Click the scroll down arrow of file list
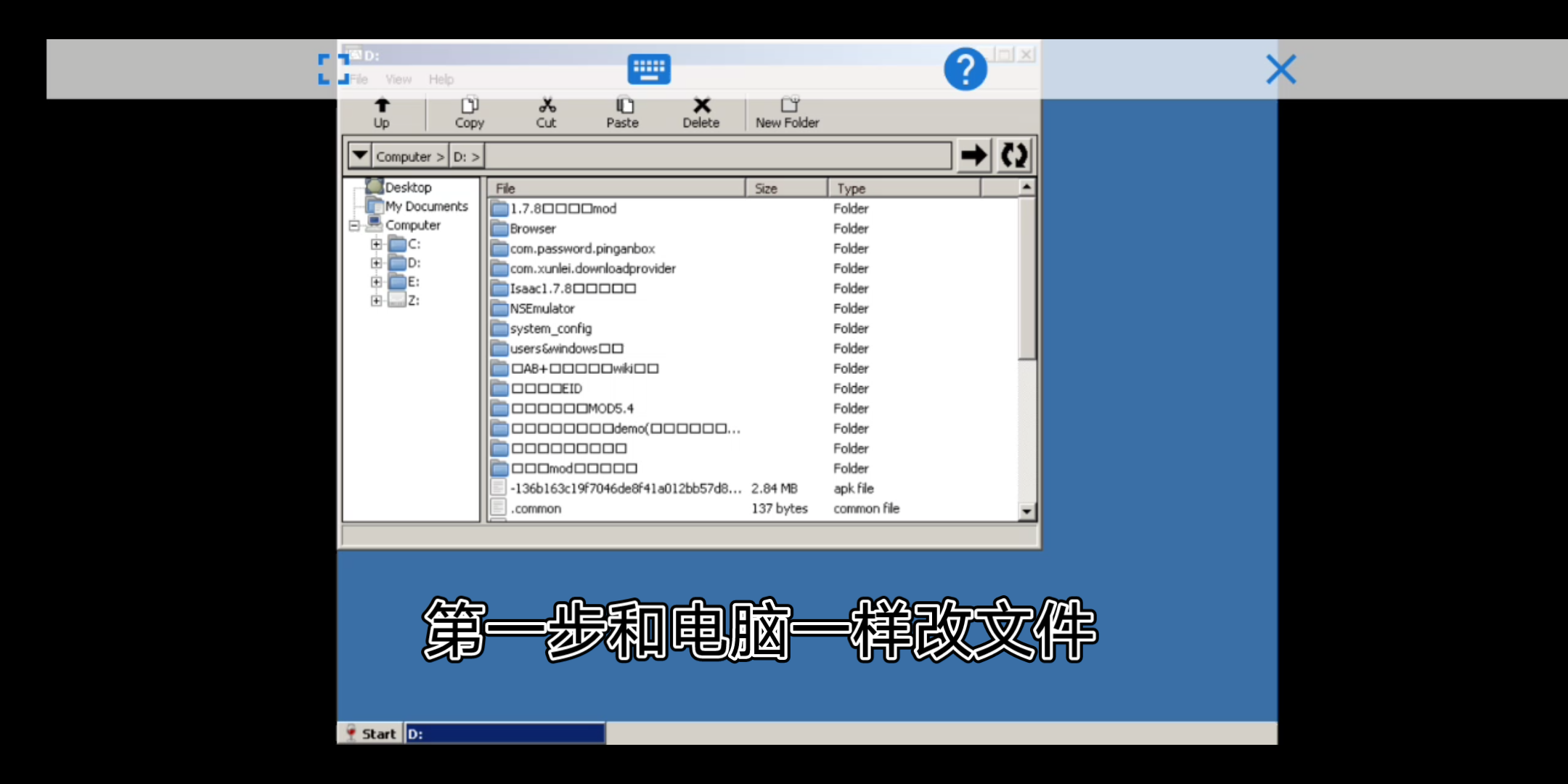The width and height of the screenshot is (1568, 784). pyautogui.click(x=1026, y=512)
